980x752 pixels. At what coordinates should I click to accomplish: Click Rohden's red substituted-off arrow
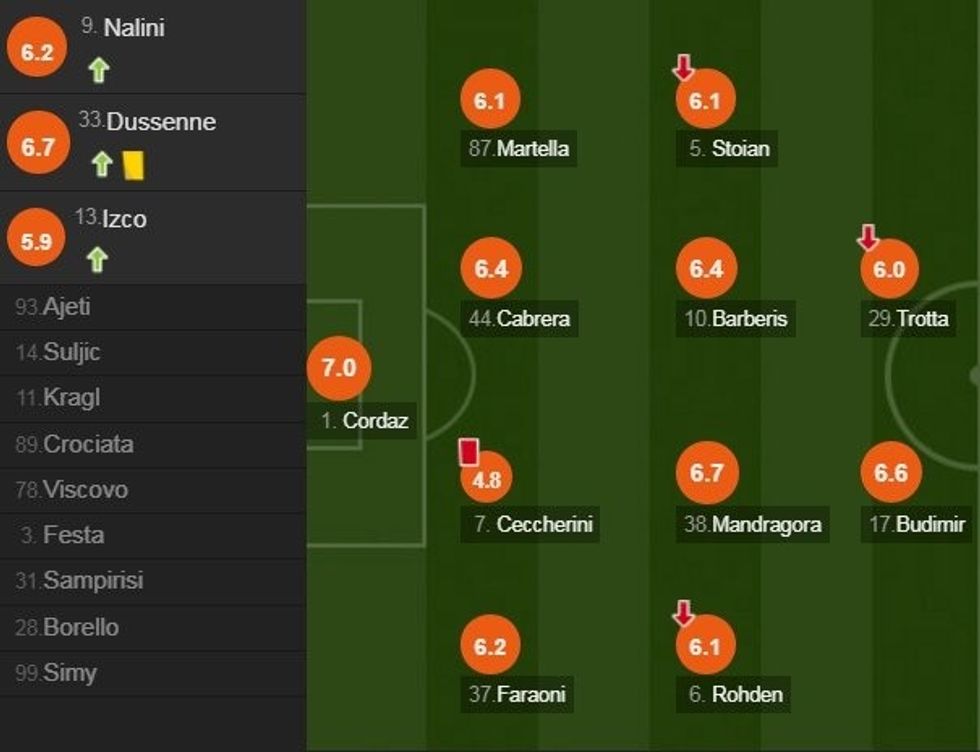click(683, 613)
